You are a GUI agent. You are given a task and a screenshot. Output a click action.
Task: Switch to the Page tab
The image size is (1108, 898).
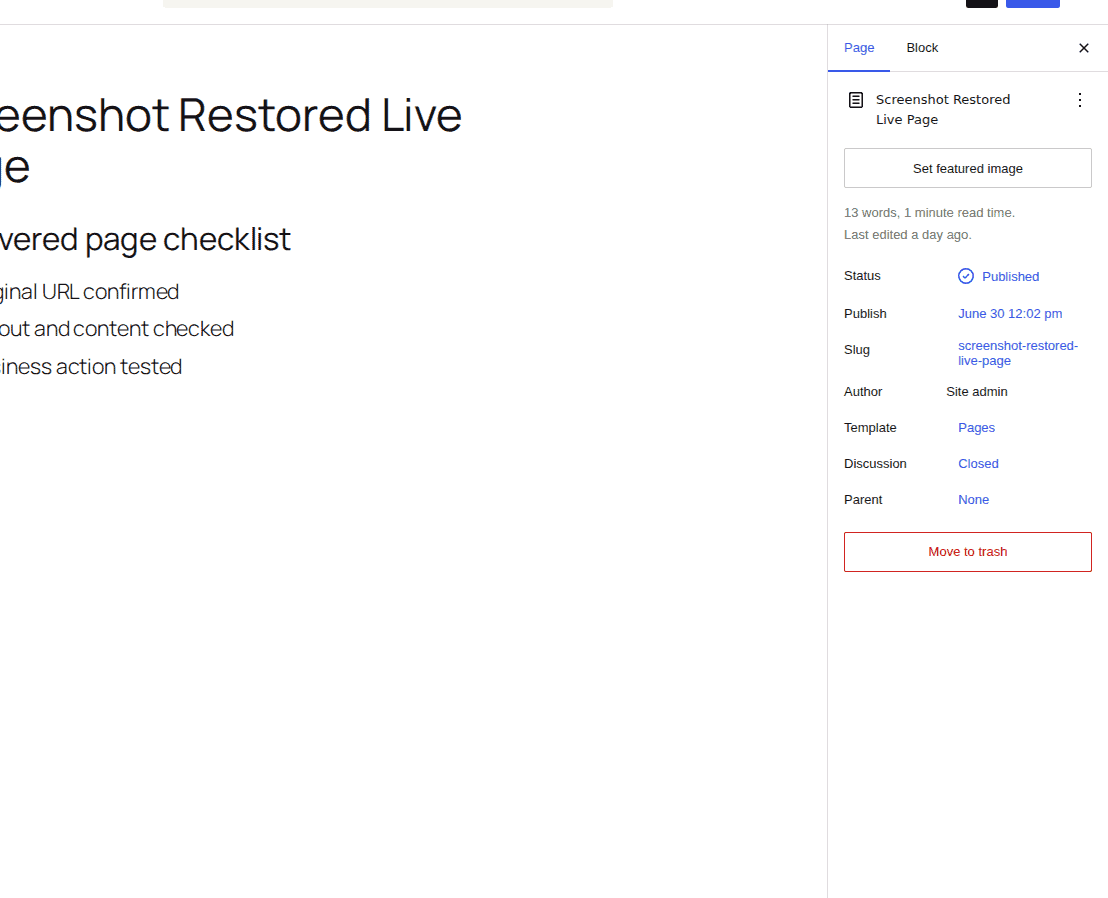click(x=859, y=48)
